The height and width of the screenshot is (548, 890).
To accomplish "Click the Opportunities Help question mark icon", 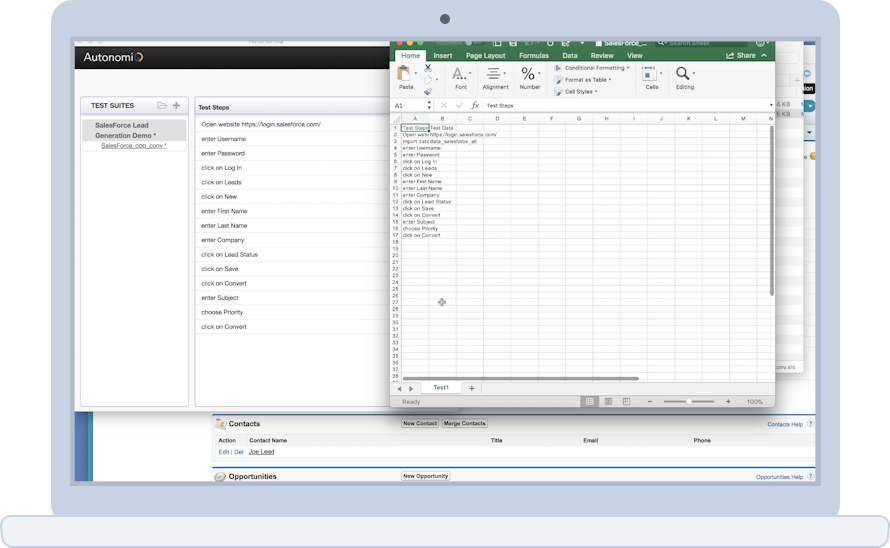I will coord(811,476).
